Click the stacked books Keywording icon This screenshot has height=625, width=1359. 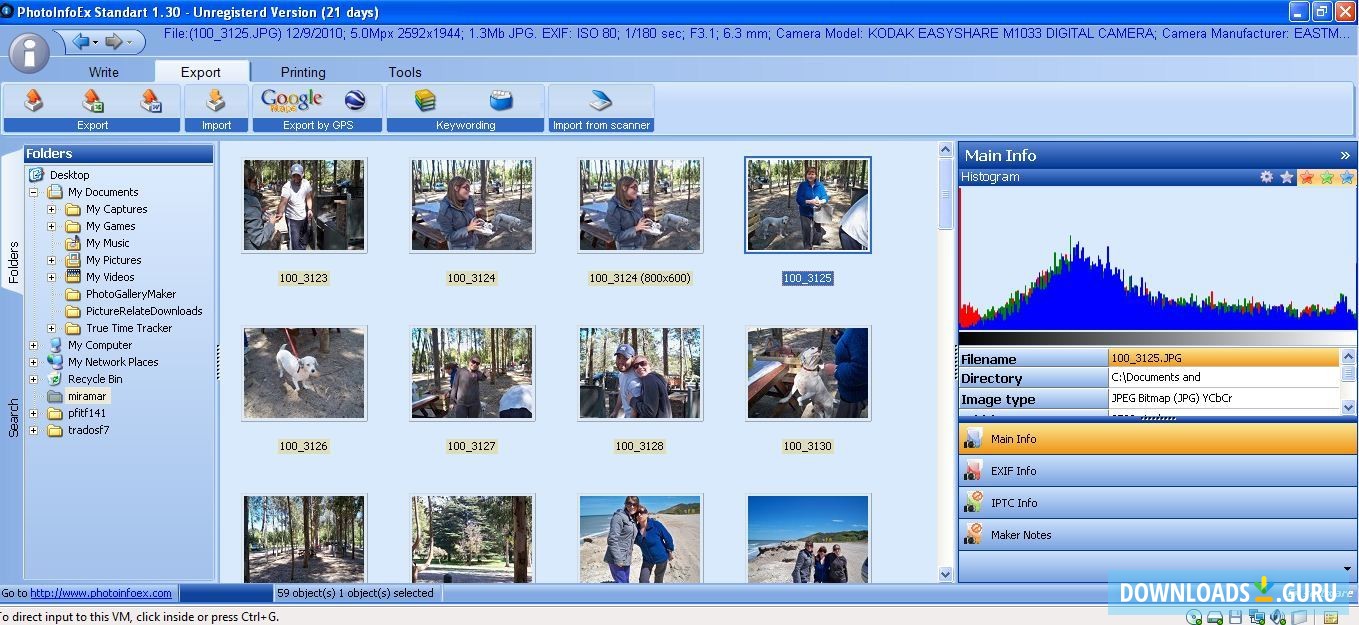[426, 100]
